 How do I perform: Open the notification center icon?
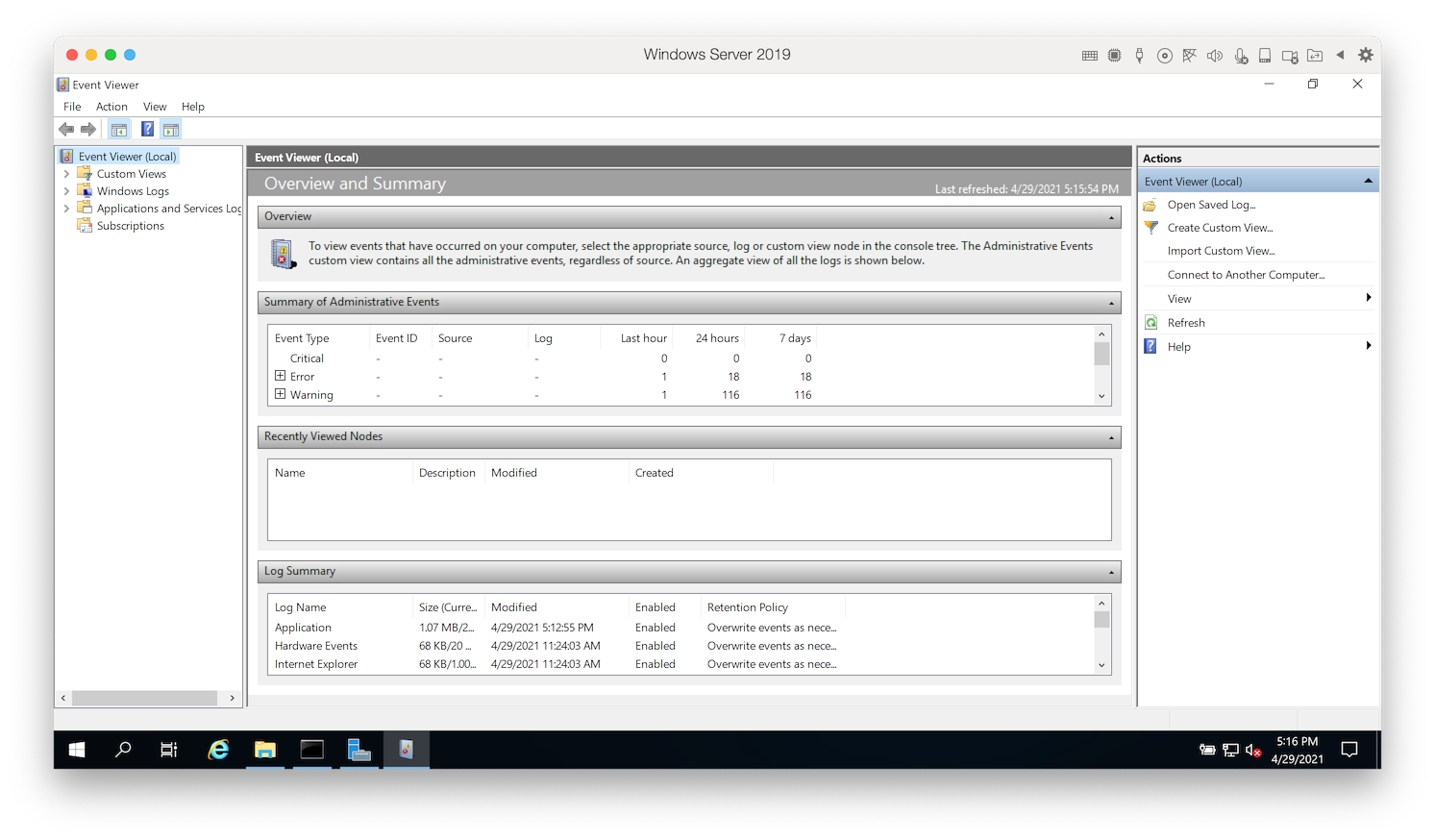point(1349,750)
